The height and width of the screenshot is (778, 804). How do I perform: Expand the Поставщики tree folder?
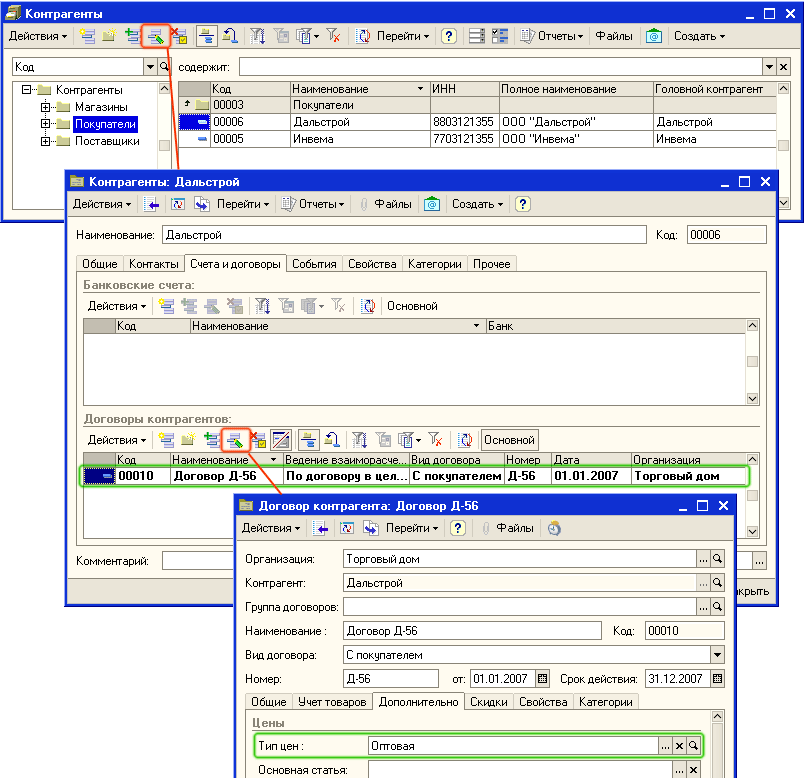pos(46,141)
